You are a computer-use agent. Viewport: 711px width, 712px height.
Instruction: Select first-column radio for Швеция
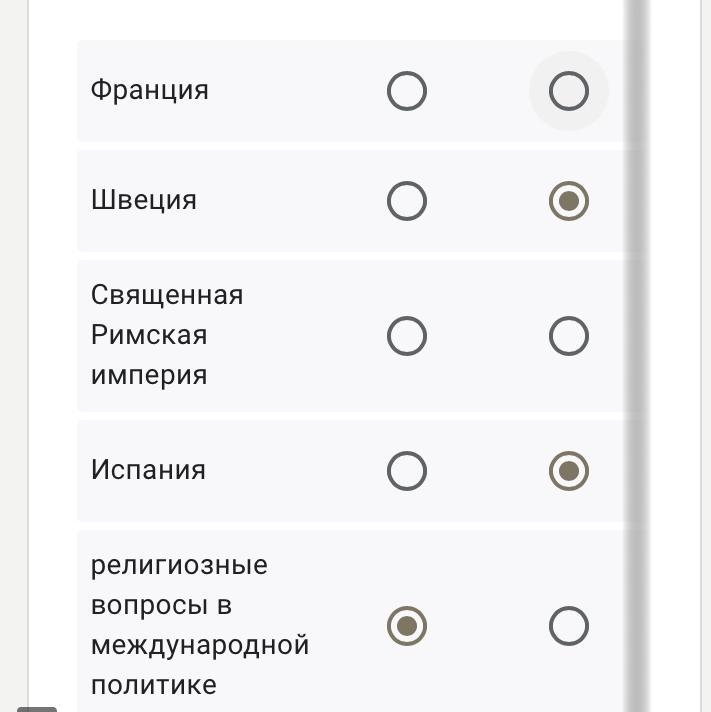(x=406, y=201)
